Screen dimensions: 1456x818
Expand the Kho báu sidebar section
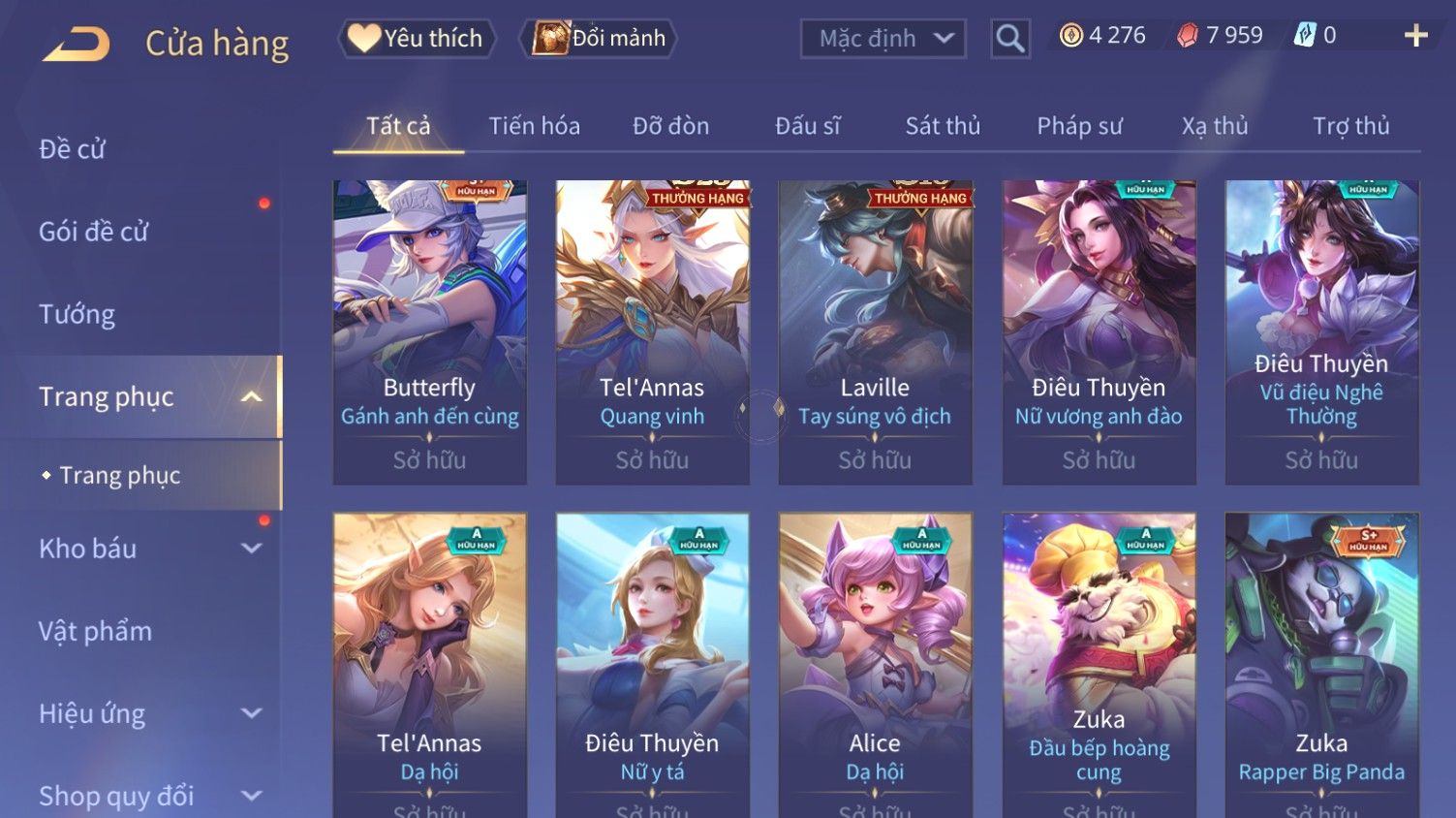click(x=251, y=549)
